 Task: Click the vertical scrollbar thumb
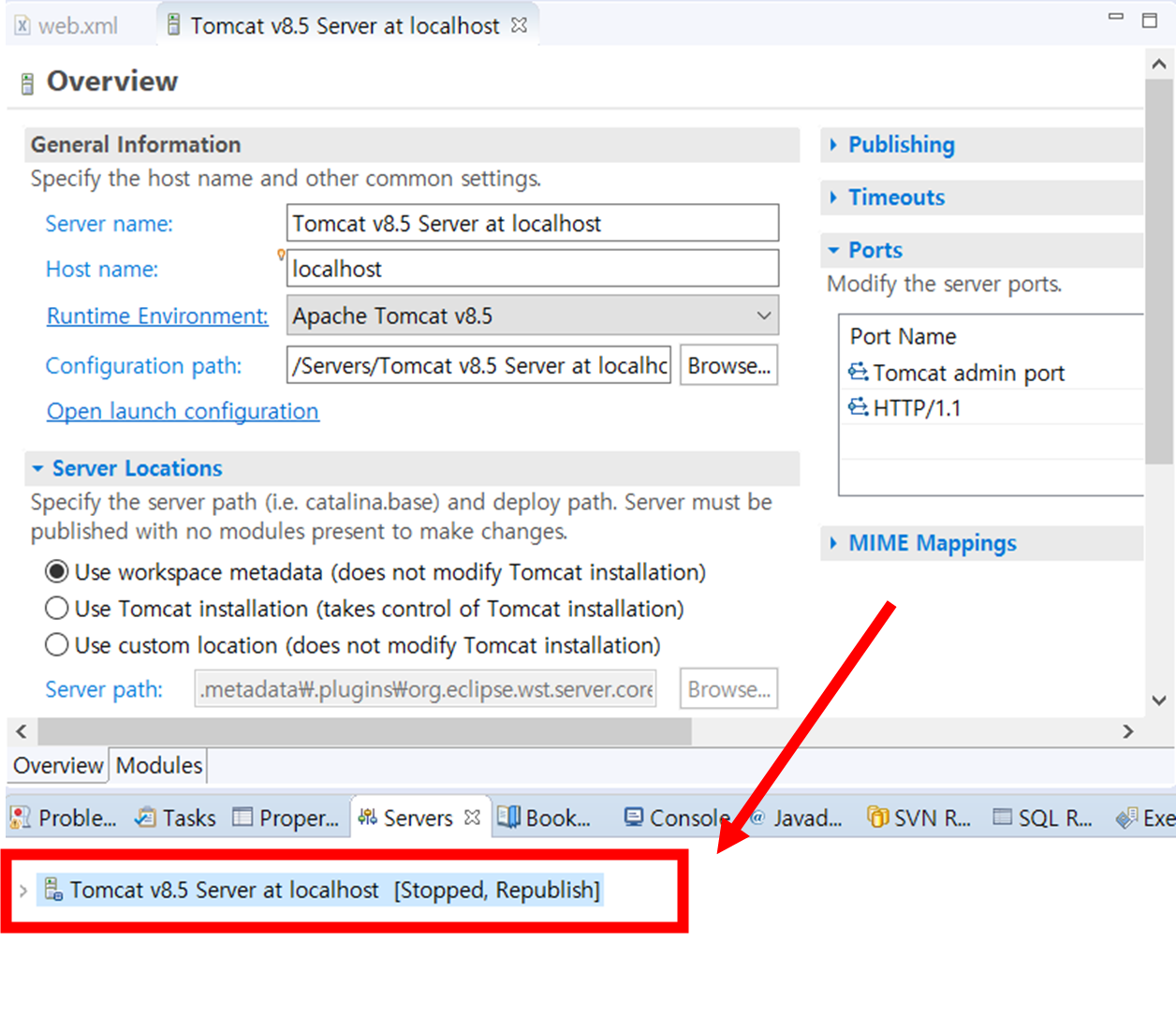click(1159, 272)
